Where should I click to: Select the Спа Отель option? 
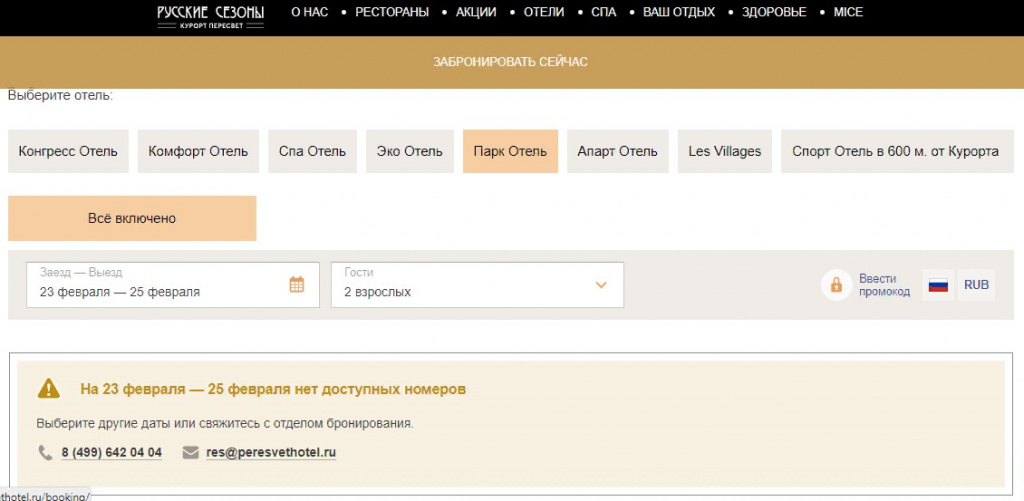click(x=312, y=152)
